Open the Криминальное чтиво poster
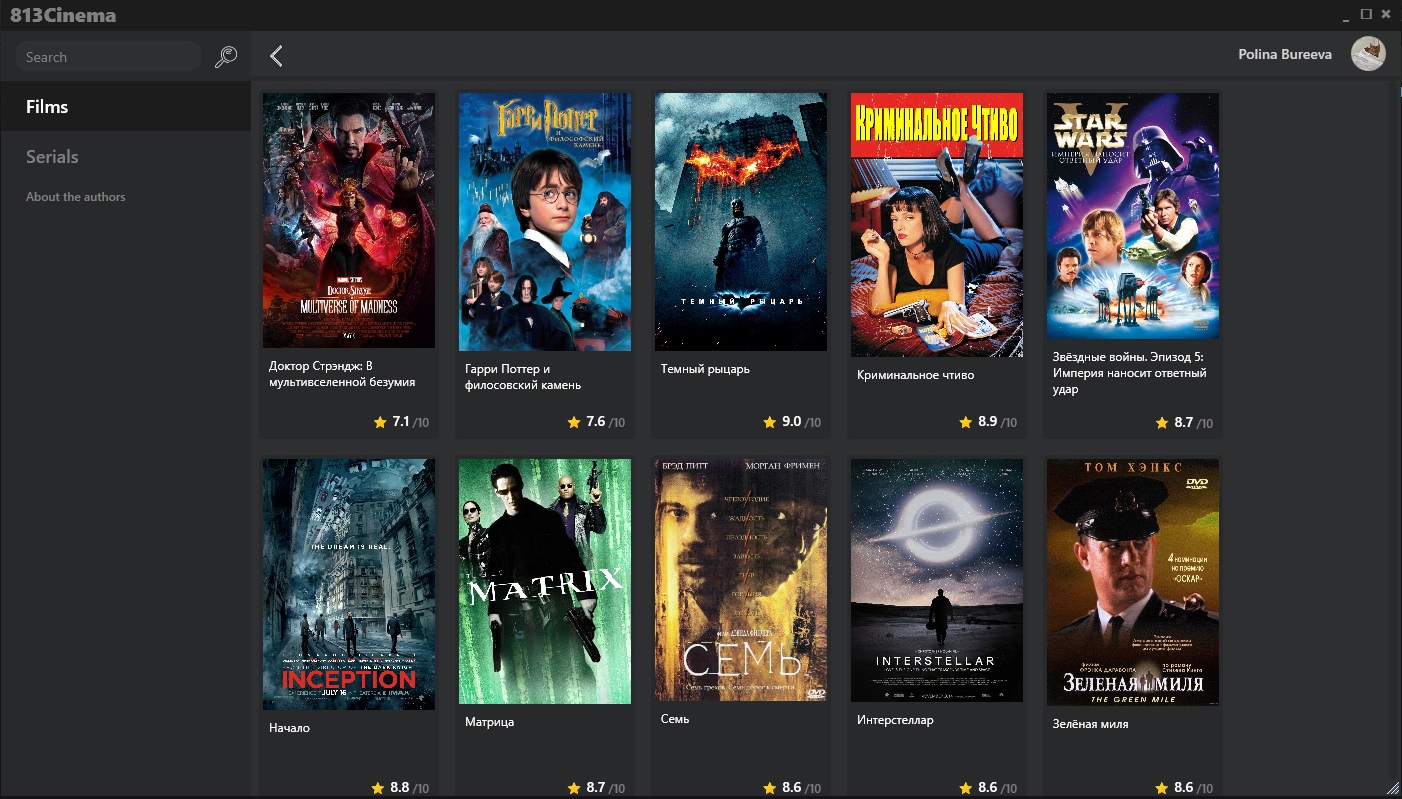Screen dimensions: 1402x799 point(937,225)
